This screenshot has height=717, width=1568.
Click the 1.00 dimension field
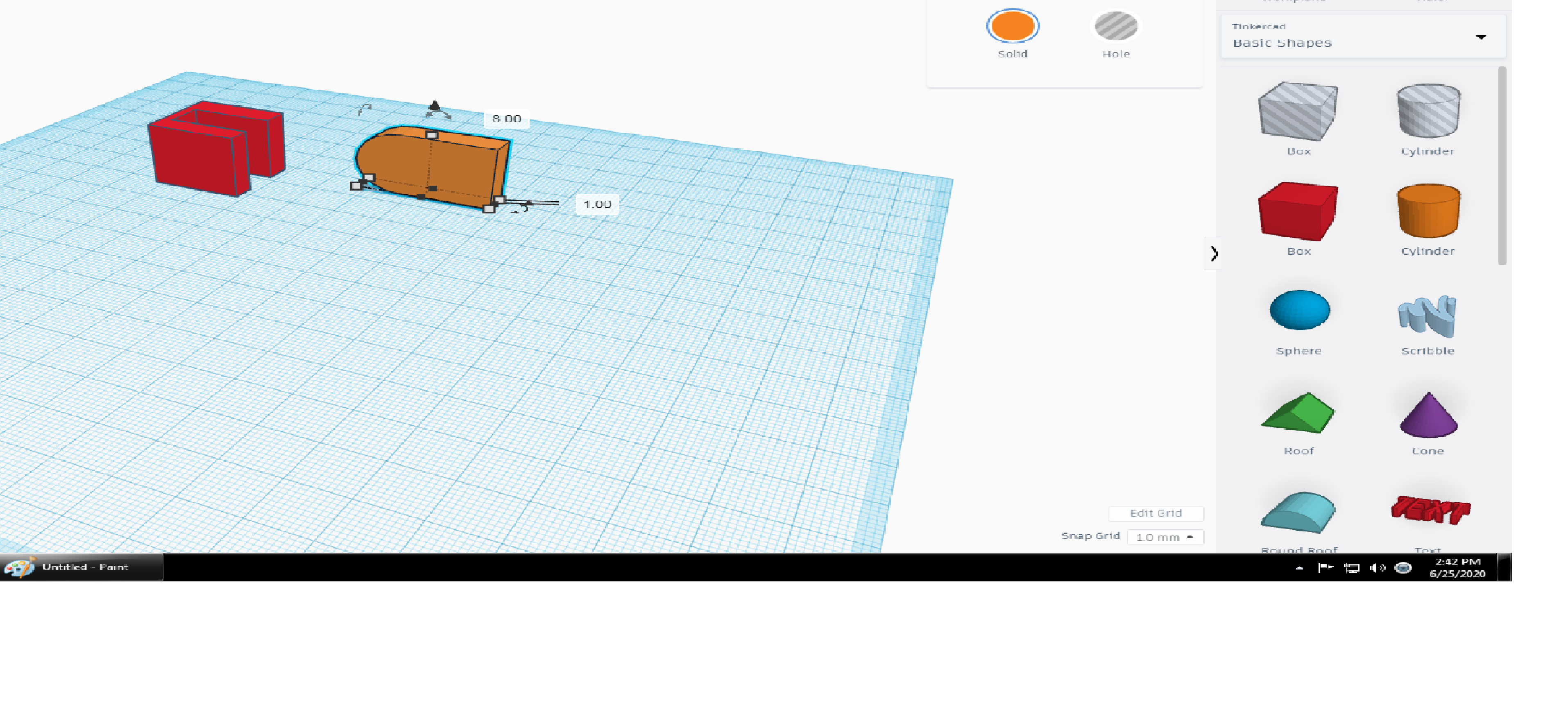pyautogui.click(x=596, y=204)
